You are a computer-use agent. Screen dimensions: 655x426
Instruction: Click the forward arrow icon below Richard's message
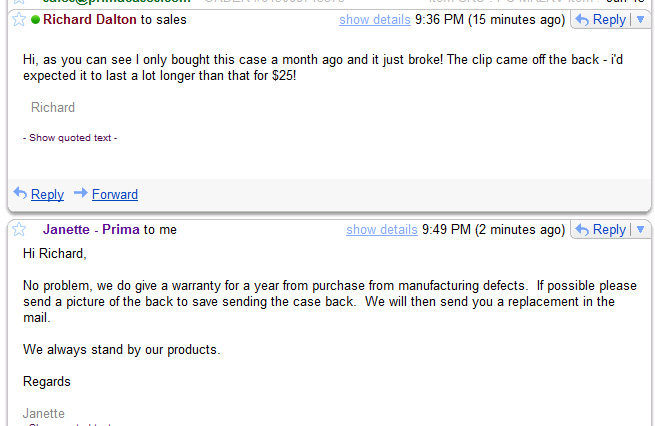(81, 194)
